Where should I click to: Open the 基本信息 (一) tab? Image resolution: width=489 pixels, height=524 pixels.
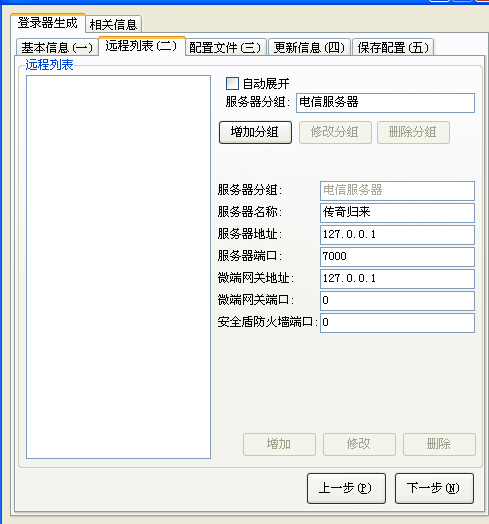pos(57,47)
